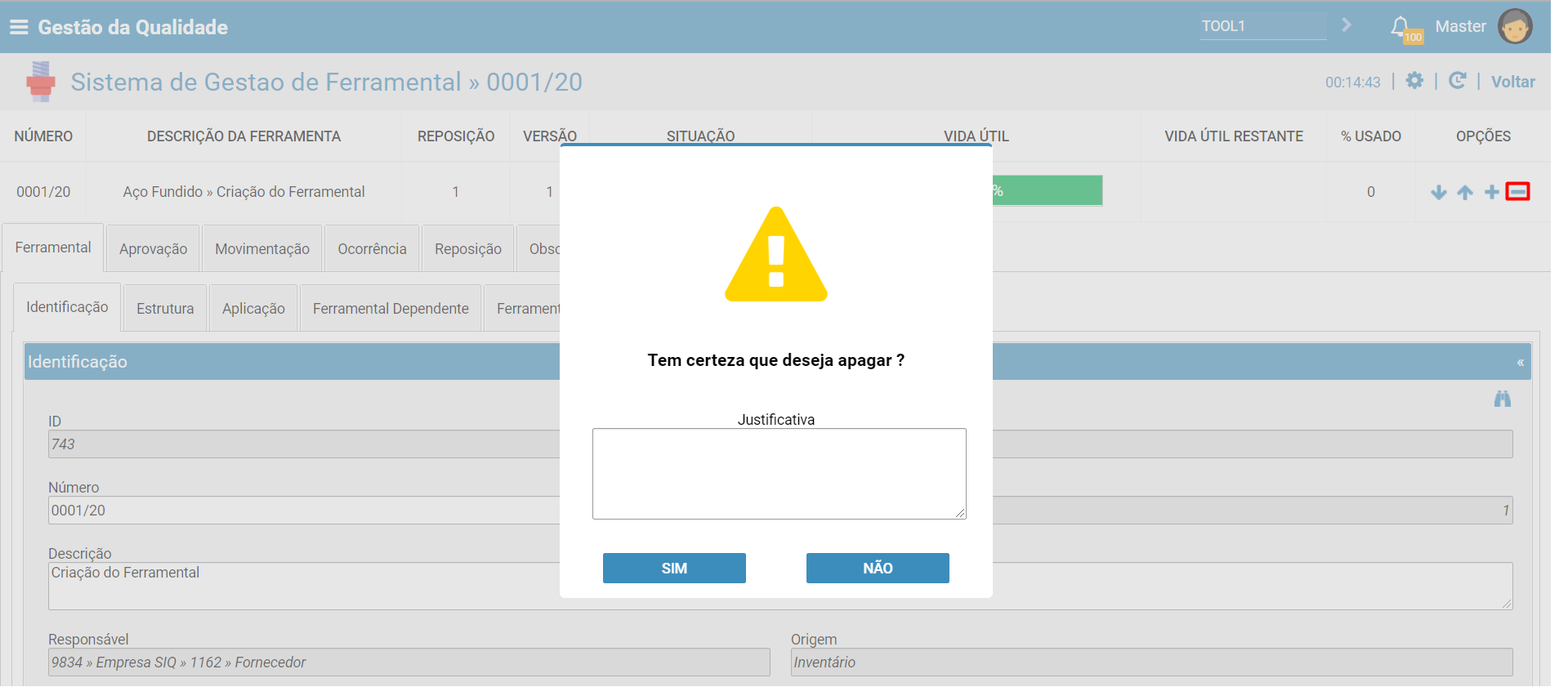
Task: Select the Estrutura sub-tab
Action: coord(165,309)
